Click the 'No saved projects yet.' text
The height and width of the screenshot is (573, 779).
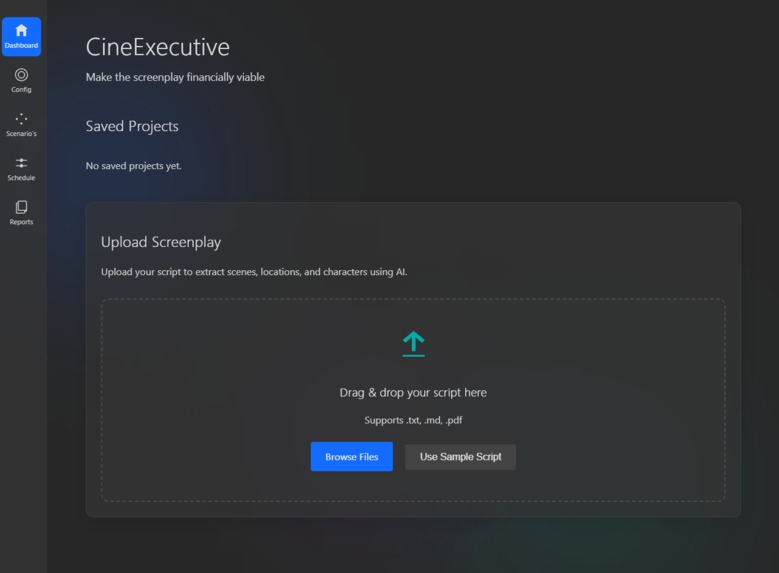click(x=134, y=166)
